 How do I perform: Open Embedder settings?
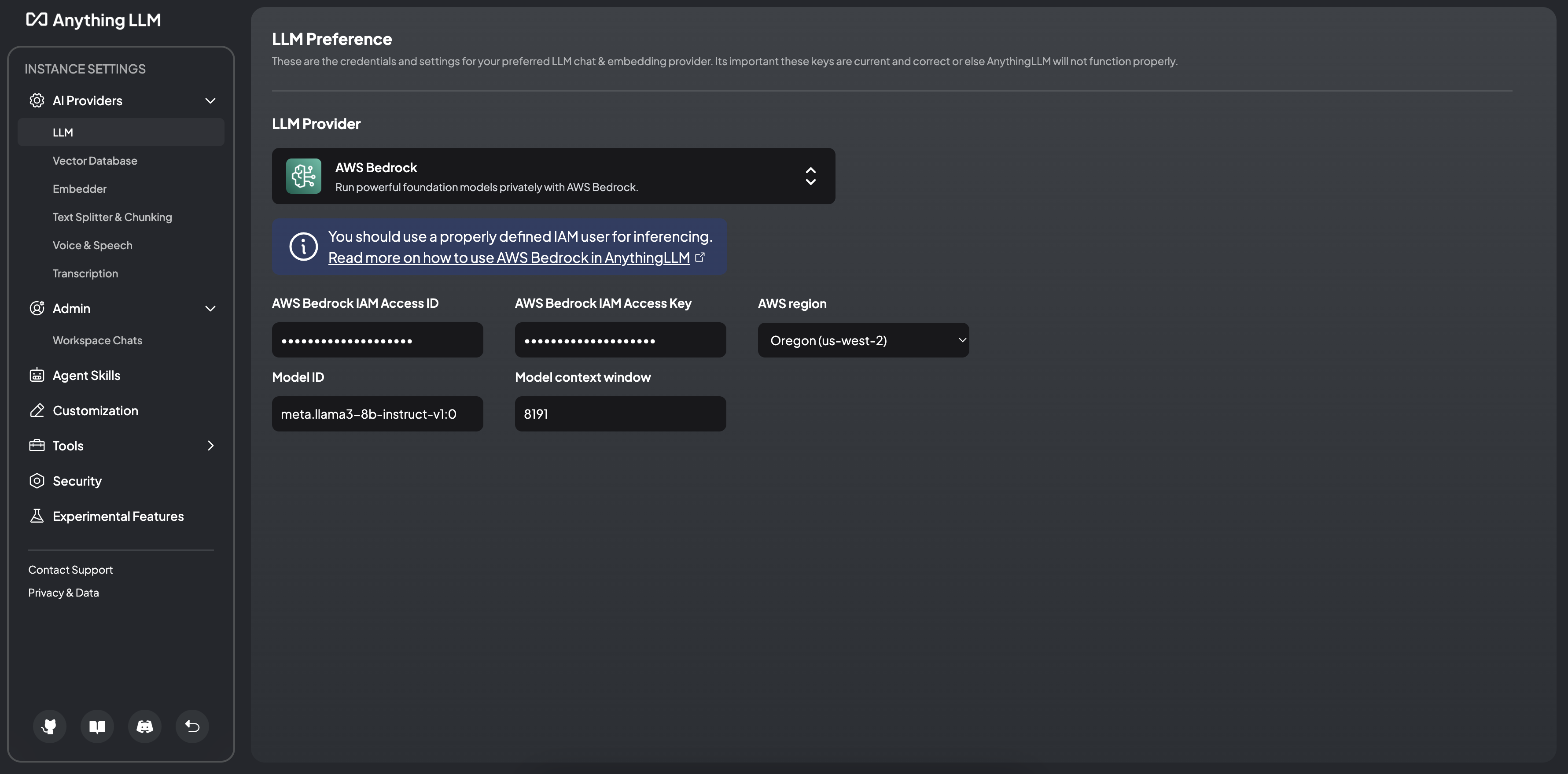click(x=80, y=189)
